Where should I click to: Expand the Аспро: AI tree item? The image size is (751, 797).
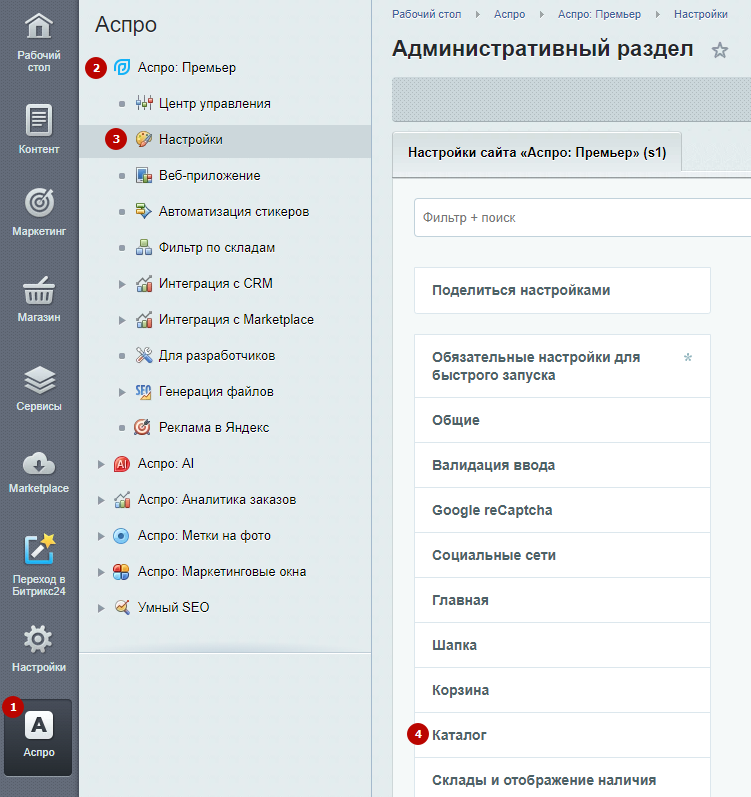pos(101,464)
